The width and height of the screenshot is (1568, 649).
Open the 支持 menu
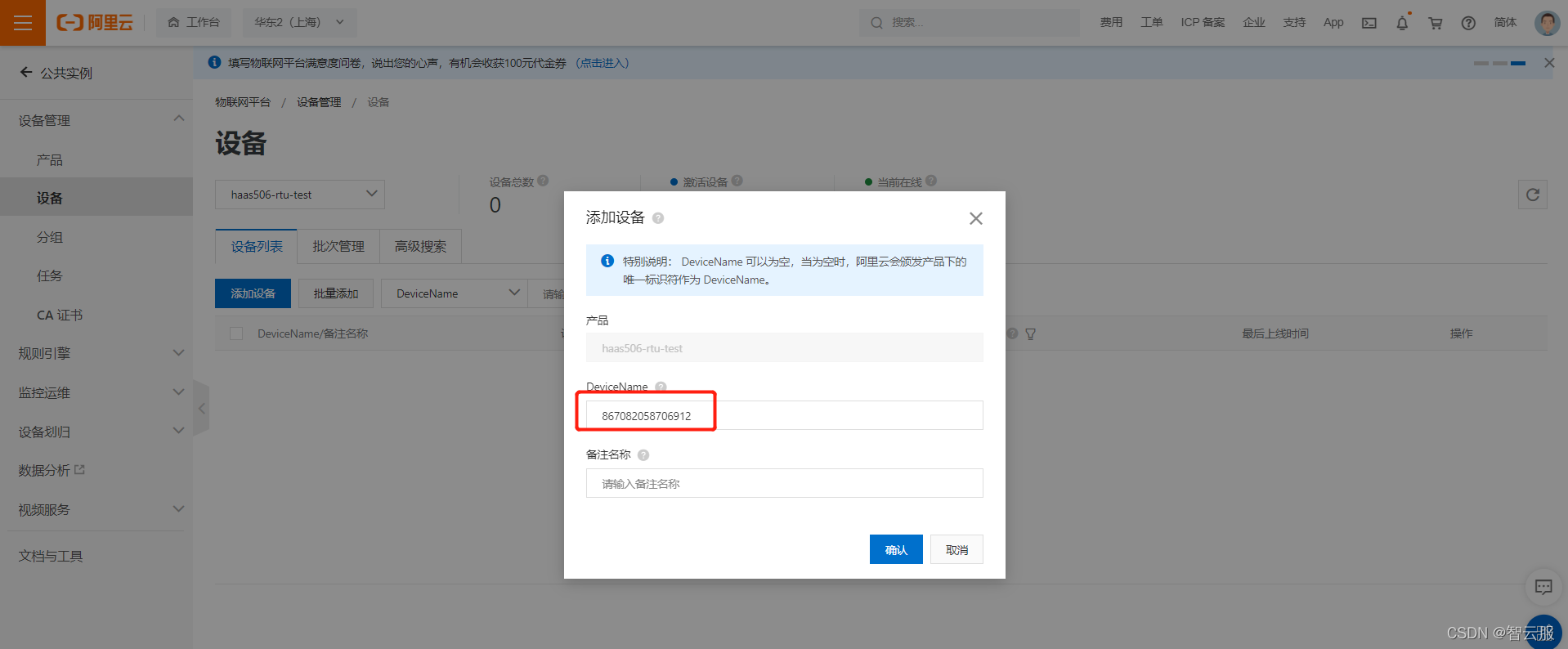pos(1294,23)
